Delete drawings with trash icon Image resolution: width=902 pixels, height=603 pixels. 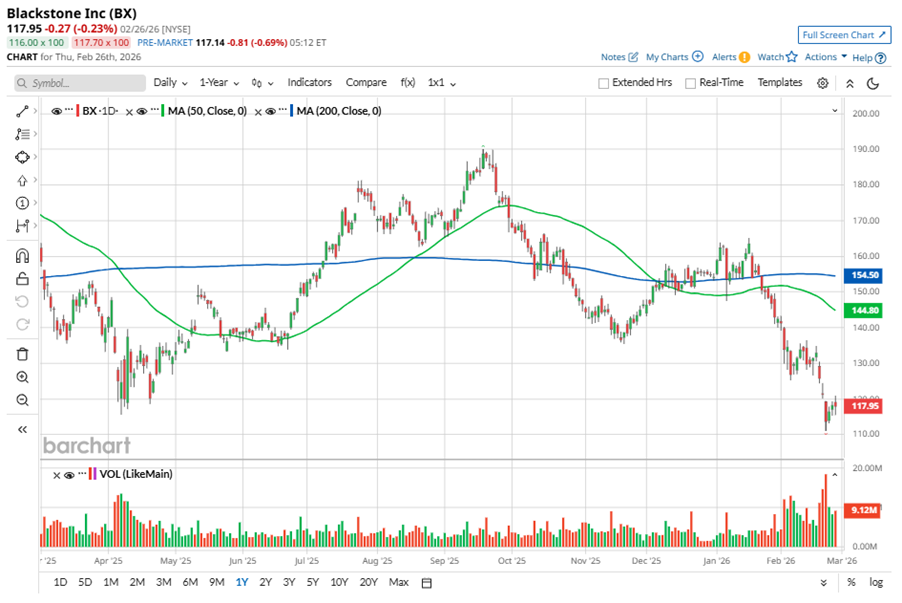click(22, 354)
